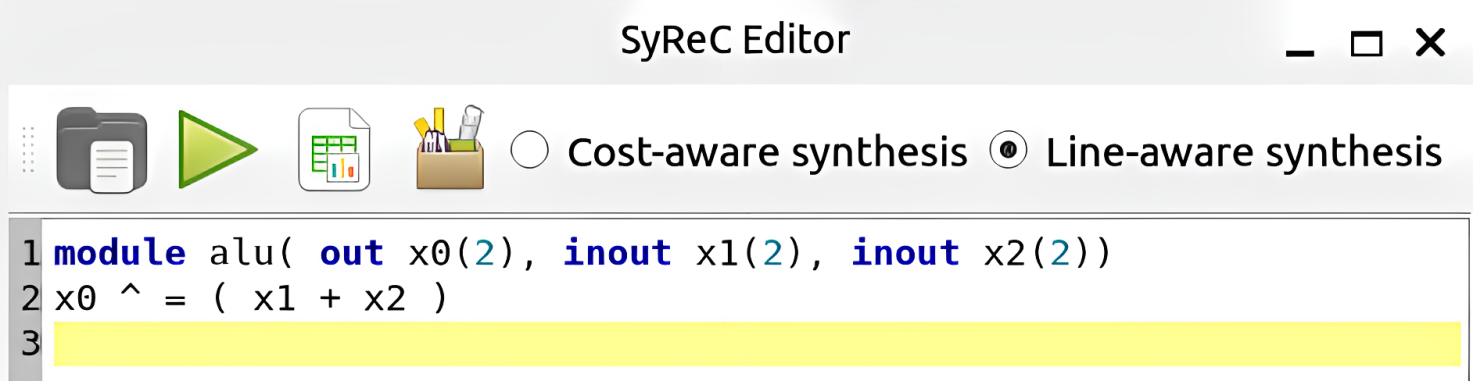Click the 'out' keyword in line 1

(352, 254)
